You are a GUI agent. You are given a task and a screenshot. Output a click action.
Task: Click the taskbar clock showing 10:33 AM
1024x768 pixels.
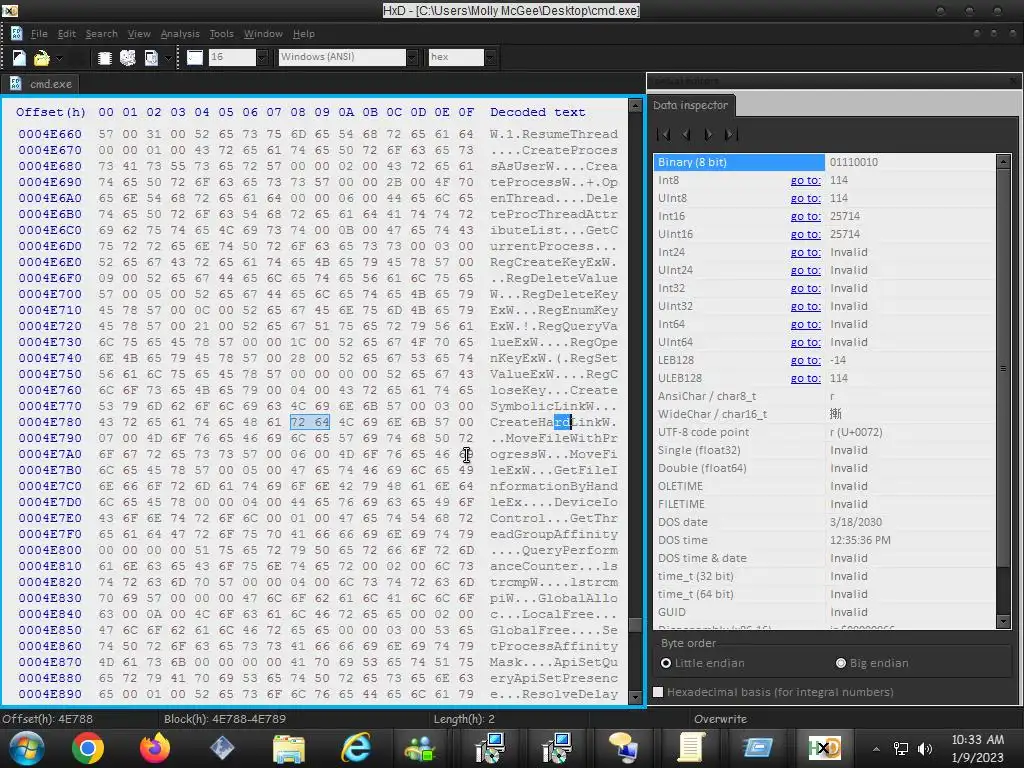978,740
